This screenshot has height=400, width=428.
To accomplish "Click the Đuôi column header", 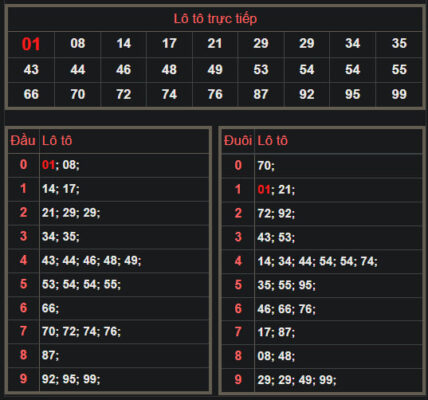I will [x=238, y=141].
